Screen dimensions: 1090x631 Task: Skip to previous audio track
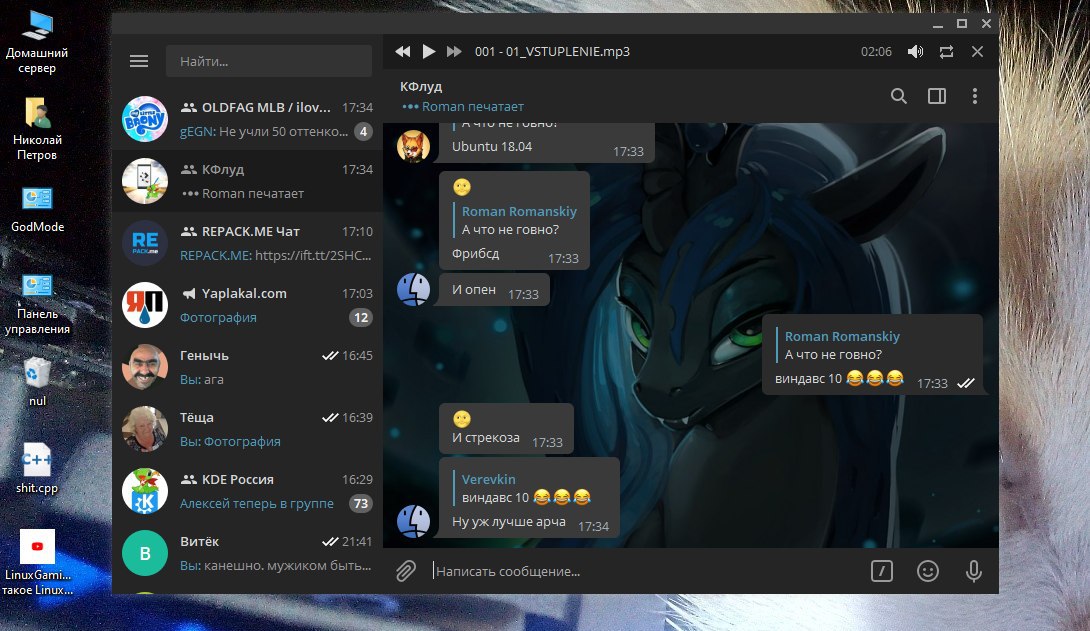pyautogui.click(x=402, y=51)
